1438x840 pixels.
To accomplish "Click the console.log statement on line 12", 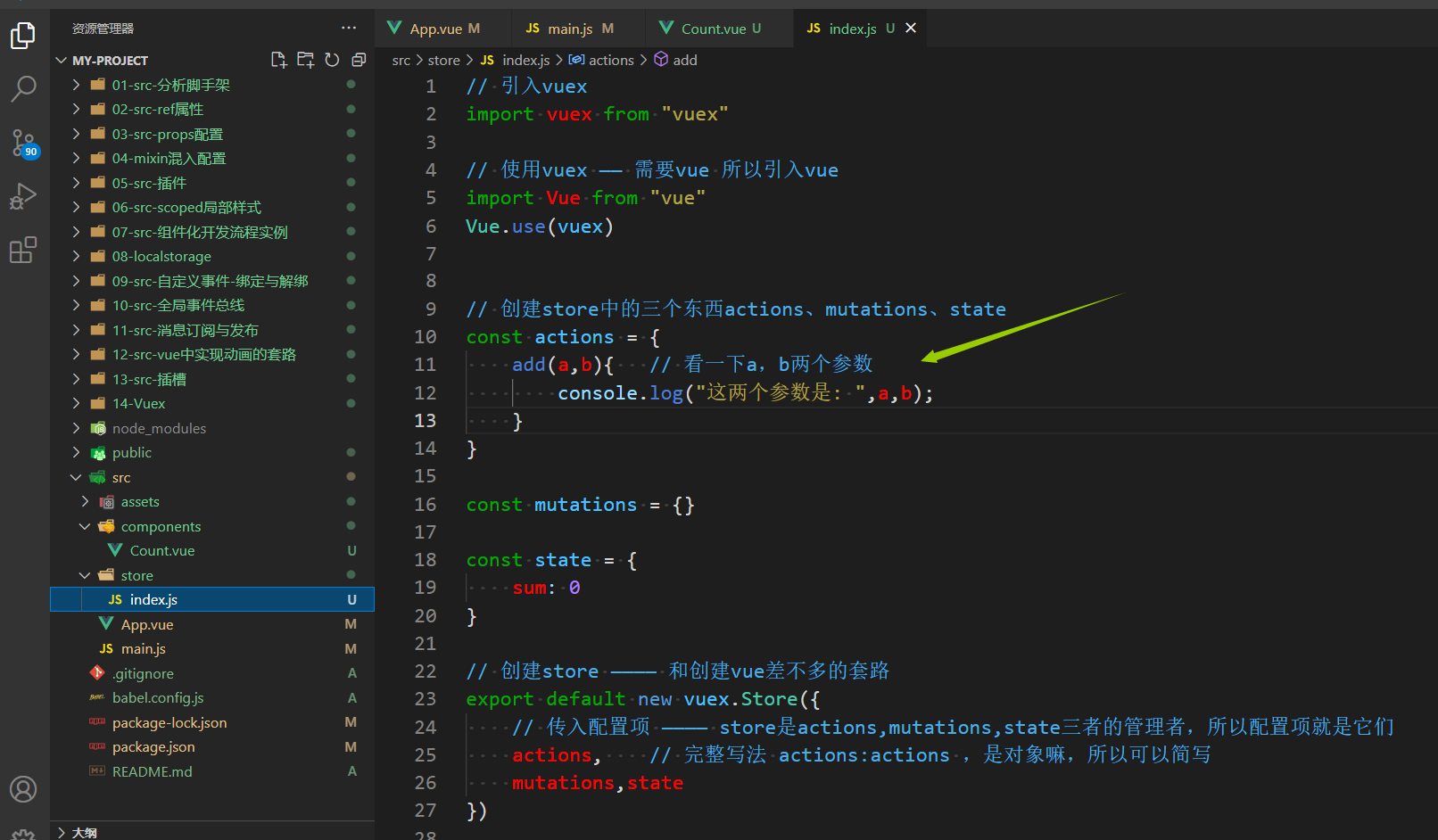I will 746,392.
